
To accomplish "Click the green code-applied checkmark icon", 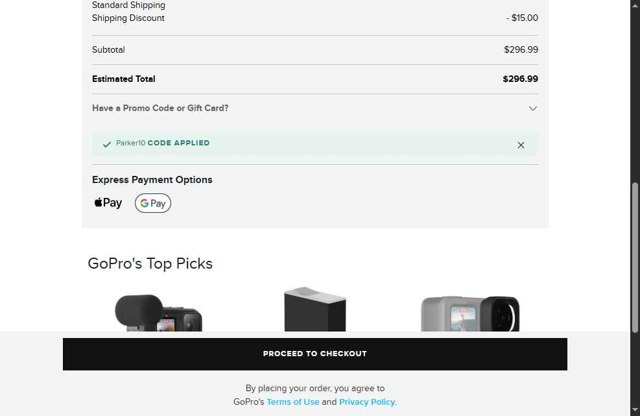I will coord(107,144).
